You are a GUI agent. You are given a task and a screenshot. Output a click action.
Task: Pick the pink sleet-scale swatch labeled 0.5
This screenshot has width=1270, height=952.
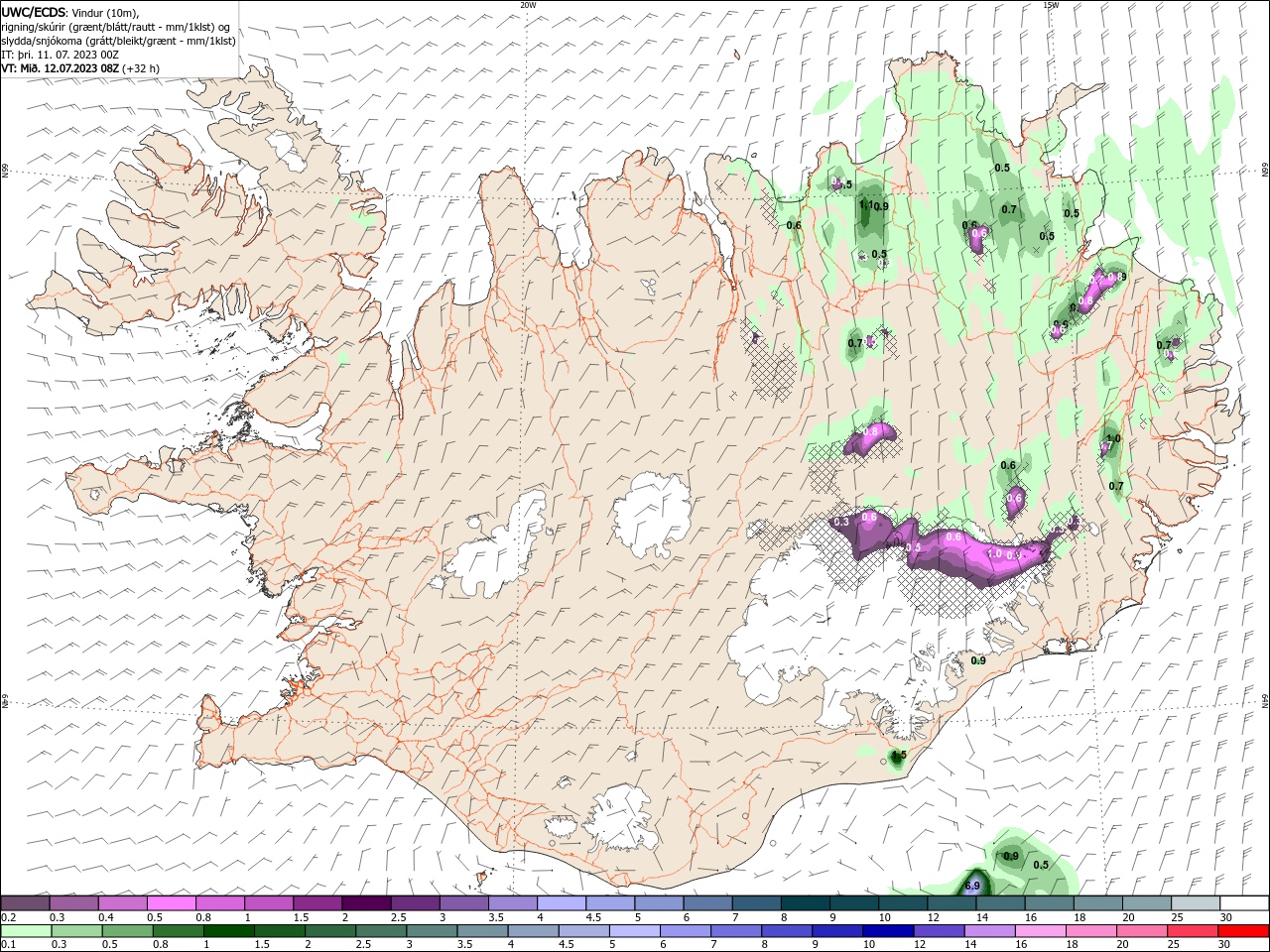coord(171,903)
